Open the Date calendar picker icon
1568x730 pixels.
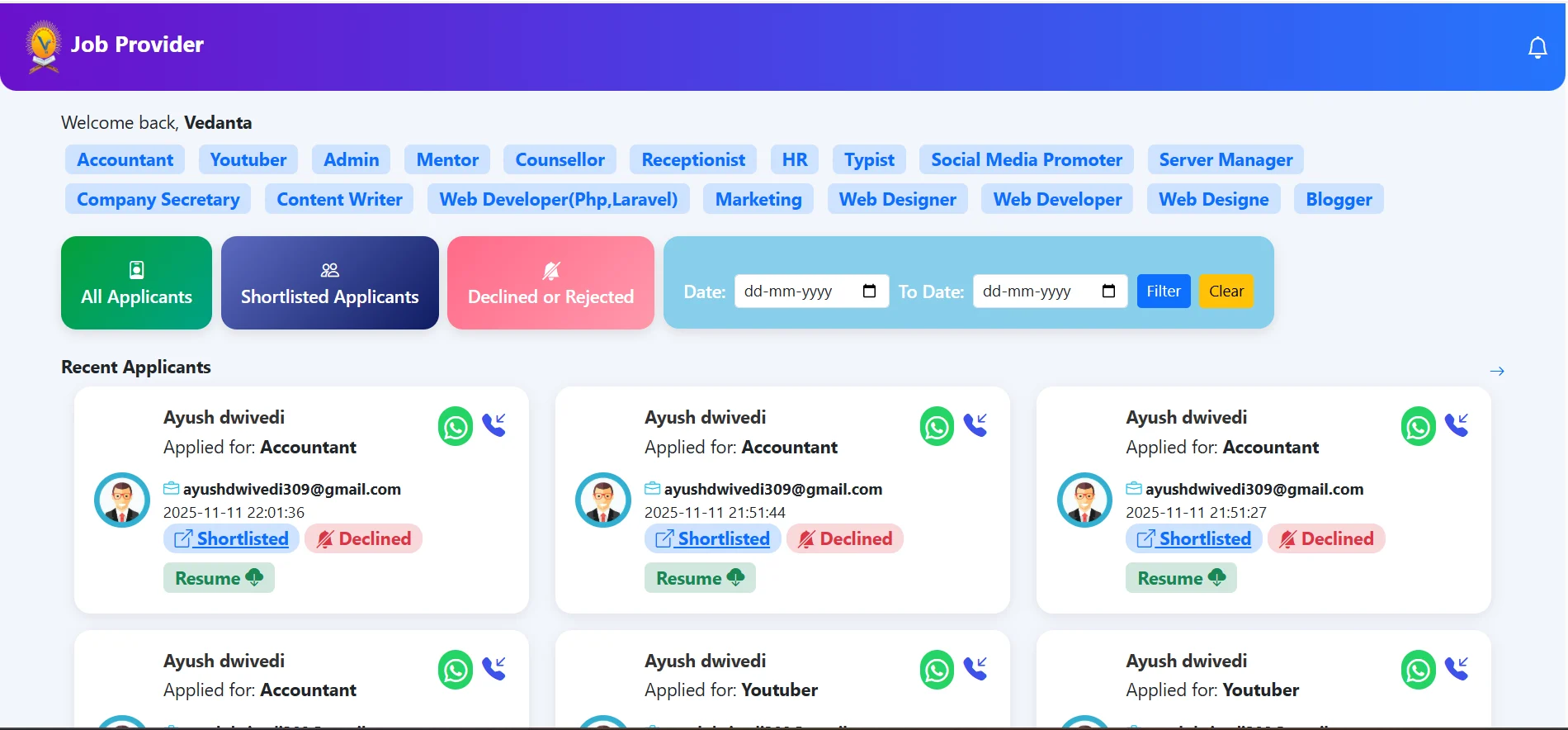tap(869, 291)
